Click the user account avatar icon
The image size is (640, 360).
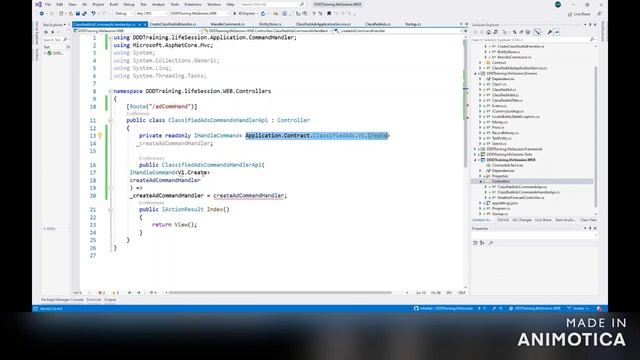[x=558, y=4]
